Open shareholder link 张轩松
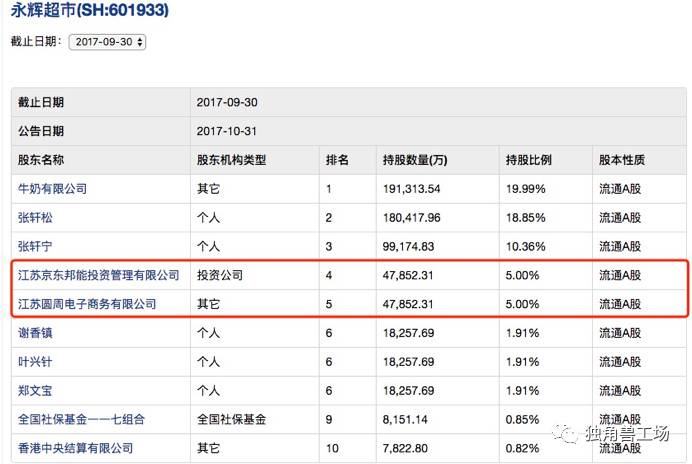 point(35,218)
